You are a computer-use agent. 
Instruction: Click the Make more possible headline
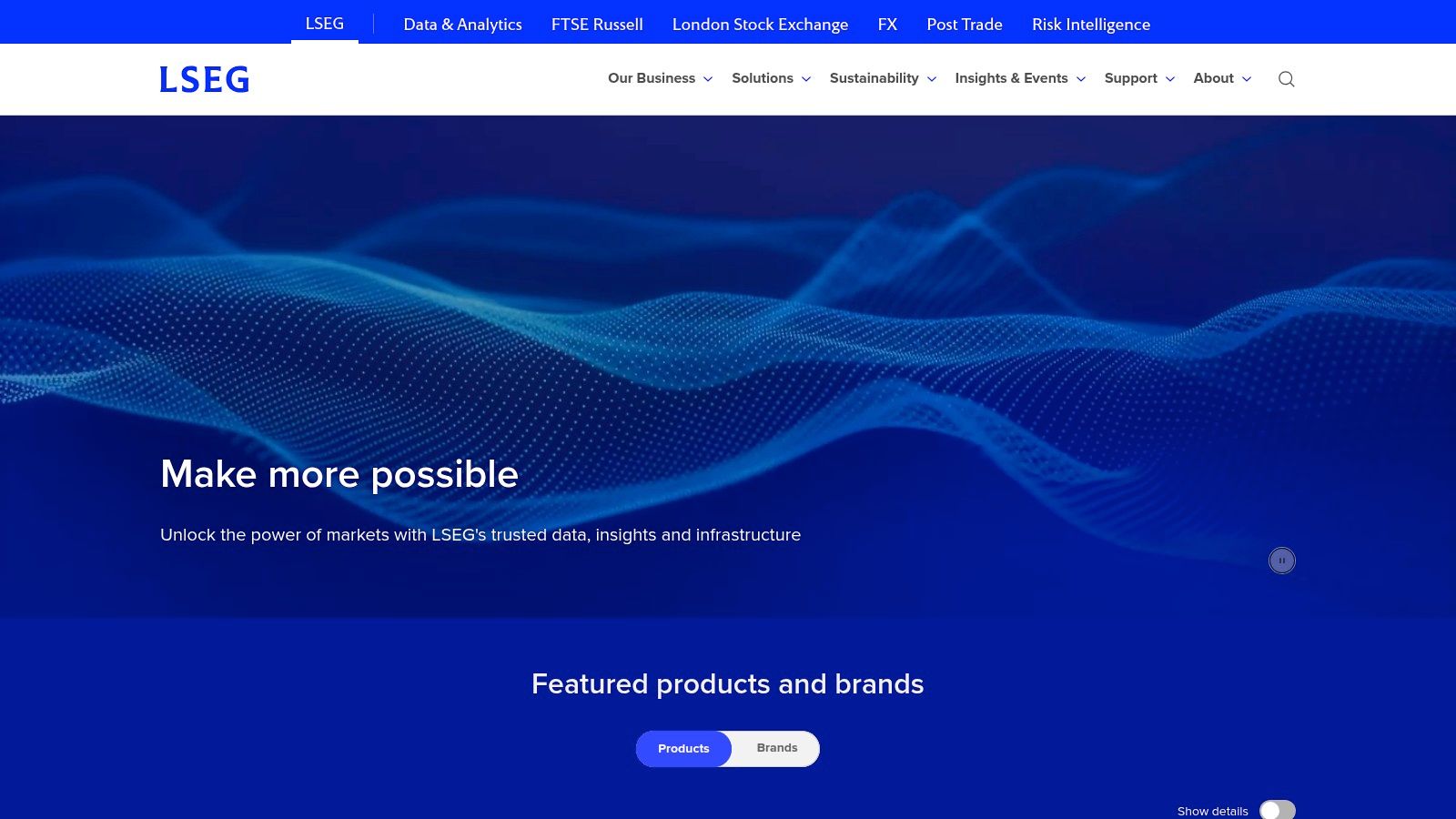pos(339,474)
